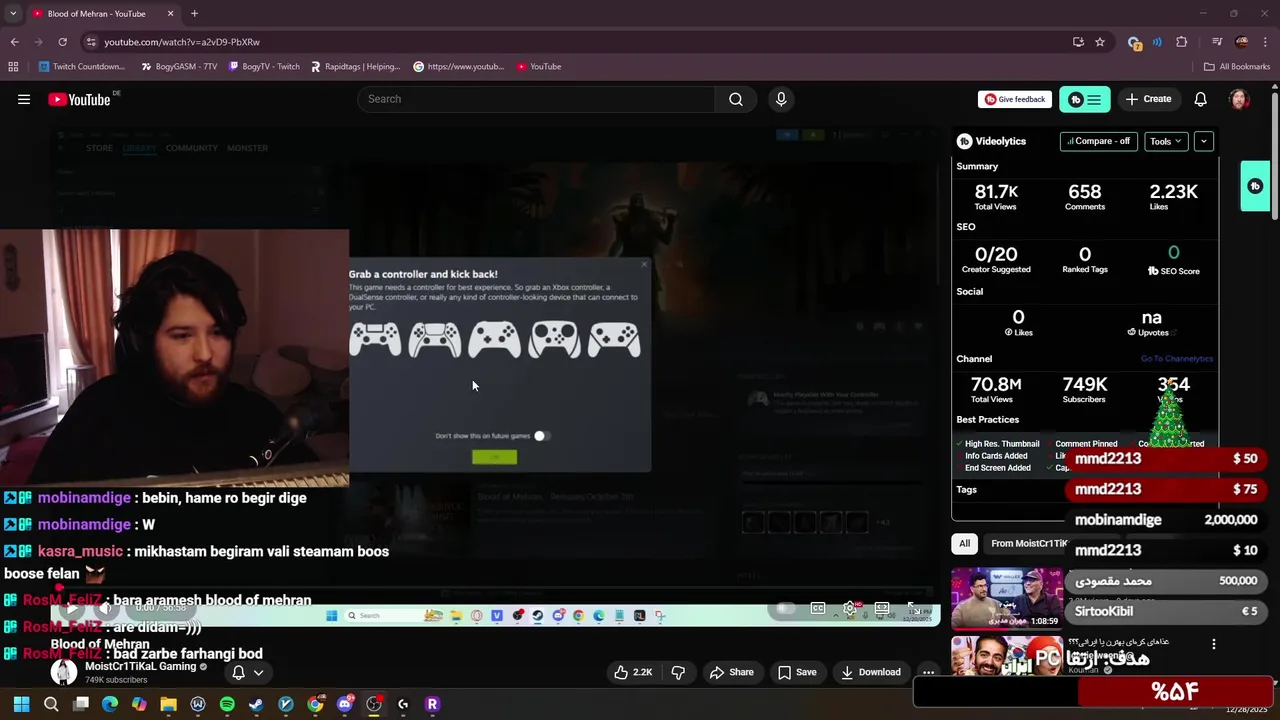Click the YouTube logo to go home

pos(79,99)
